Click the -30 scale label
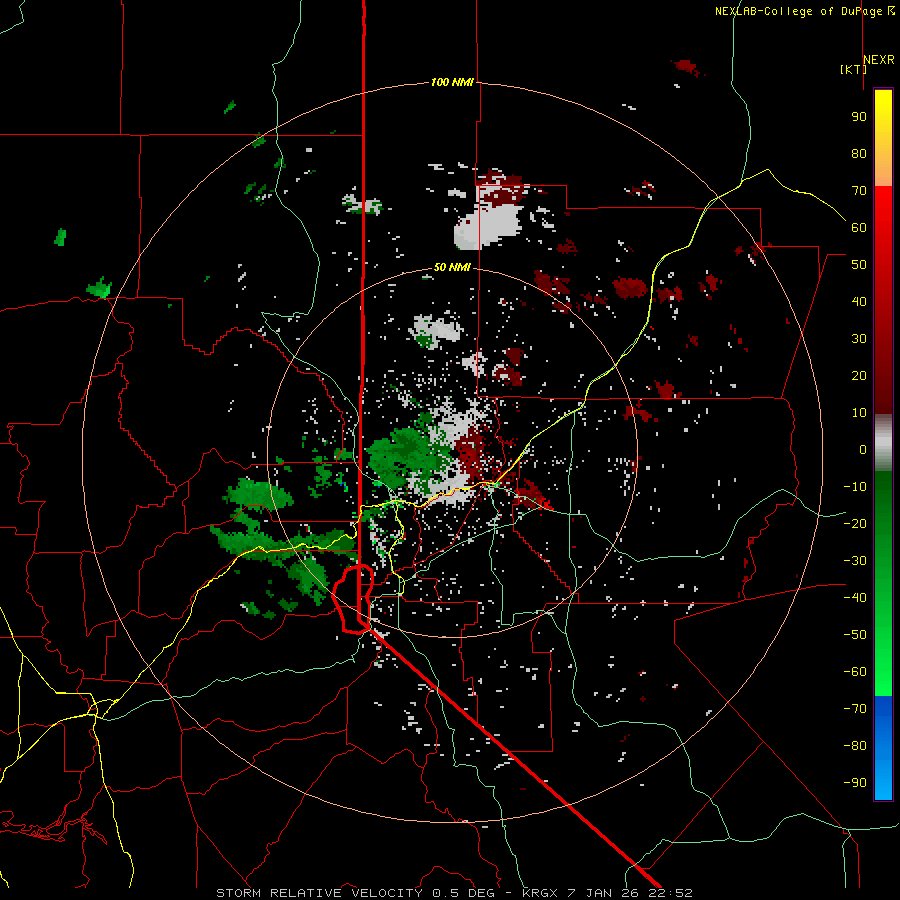Viewport: 900px width, 900px height. [855, 561]
